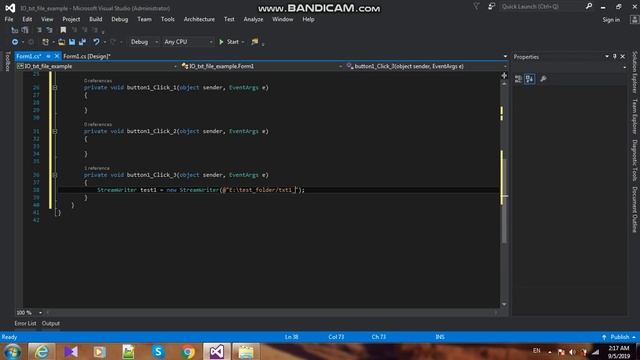640x360 pixels.
Task: Click the Publish button in status bar
Action: [x=619, y=337]
